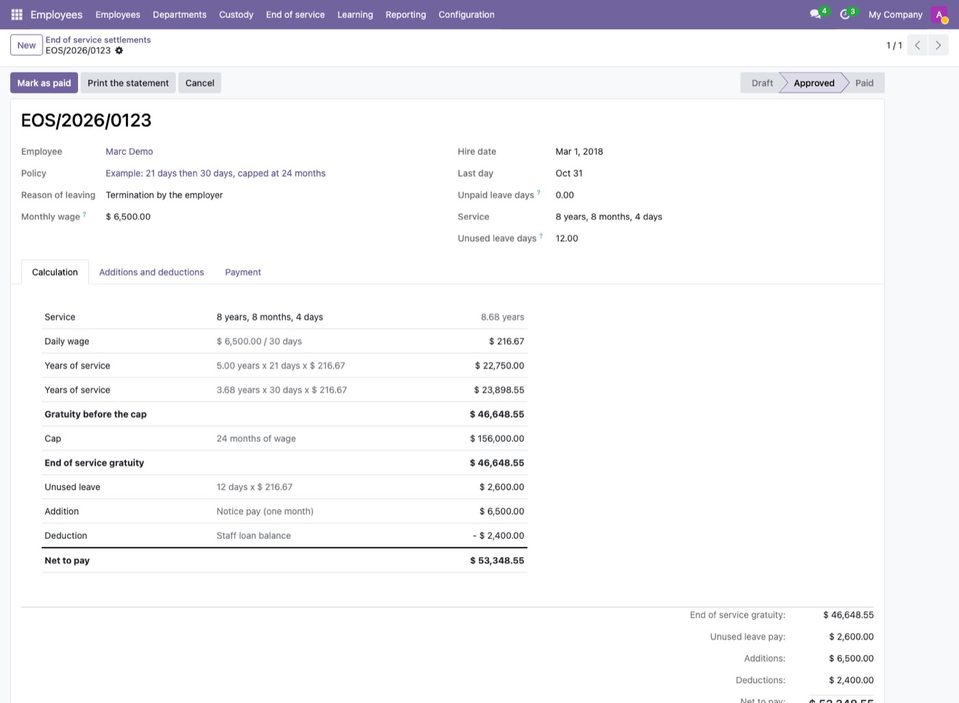Open the activities clock icon
This screenshot has height=703, width=959.
point(845,14)
